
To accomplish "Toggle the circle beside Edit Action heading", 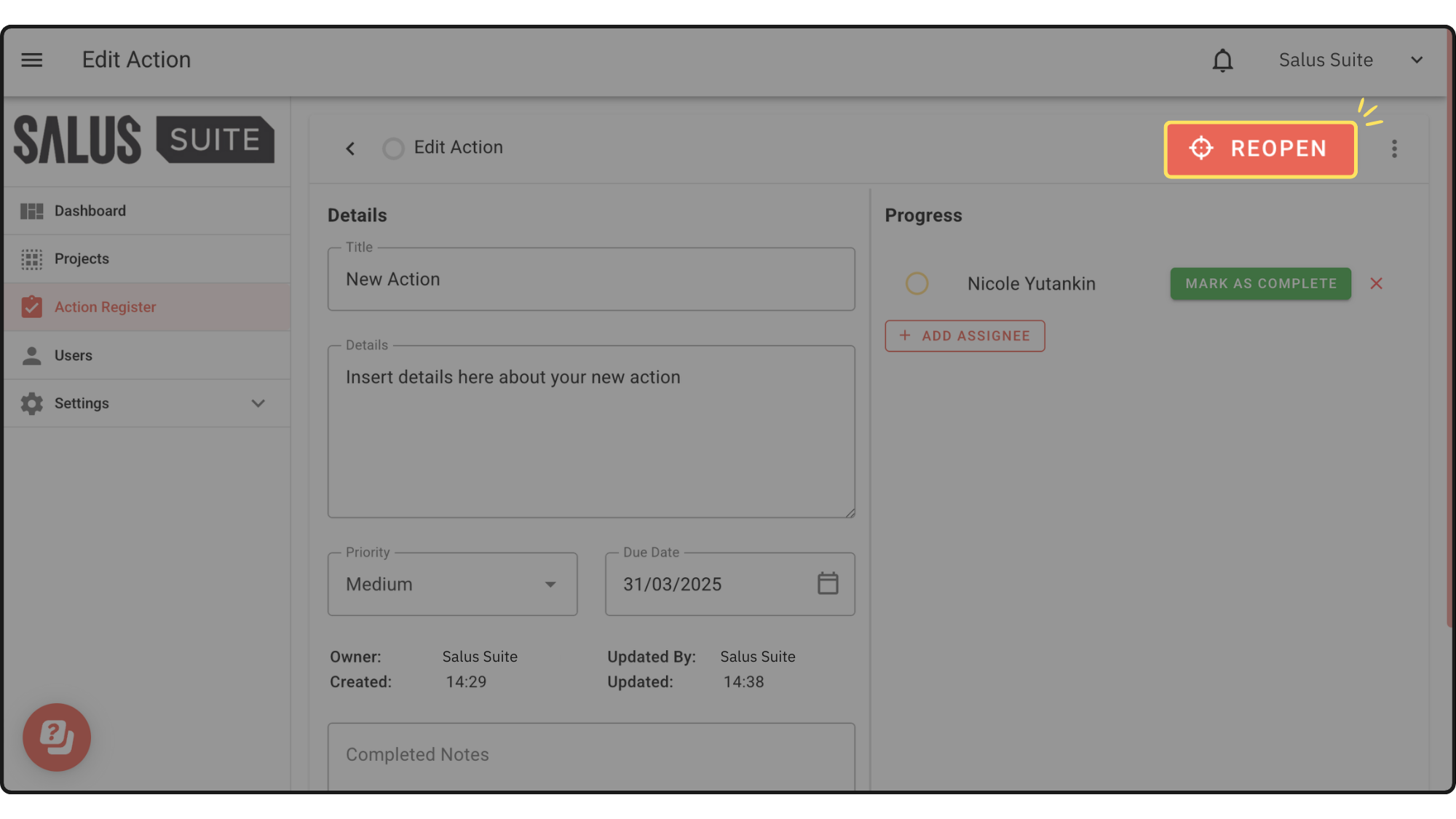I will point(393,149).
